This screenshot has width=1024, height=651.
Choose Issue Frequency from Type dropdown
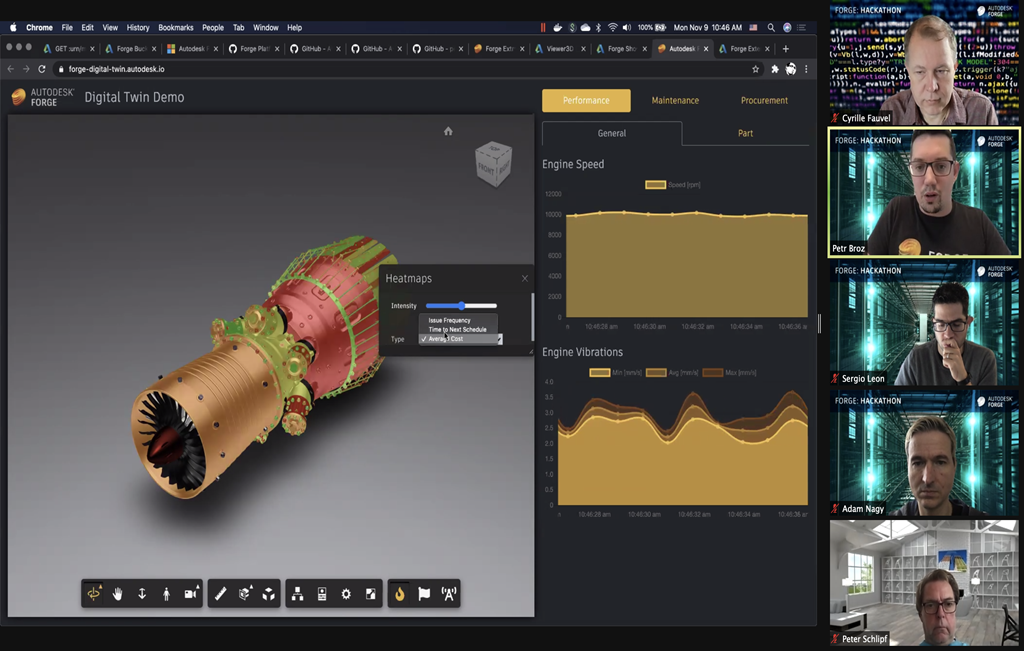tap(449, 320)
